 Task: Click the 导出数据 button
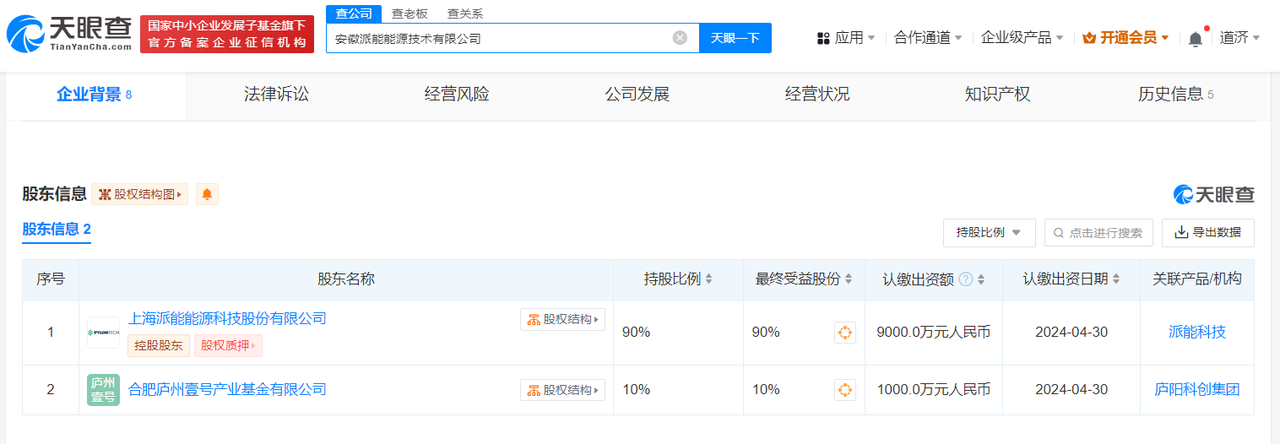pos(1208,232)
